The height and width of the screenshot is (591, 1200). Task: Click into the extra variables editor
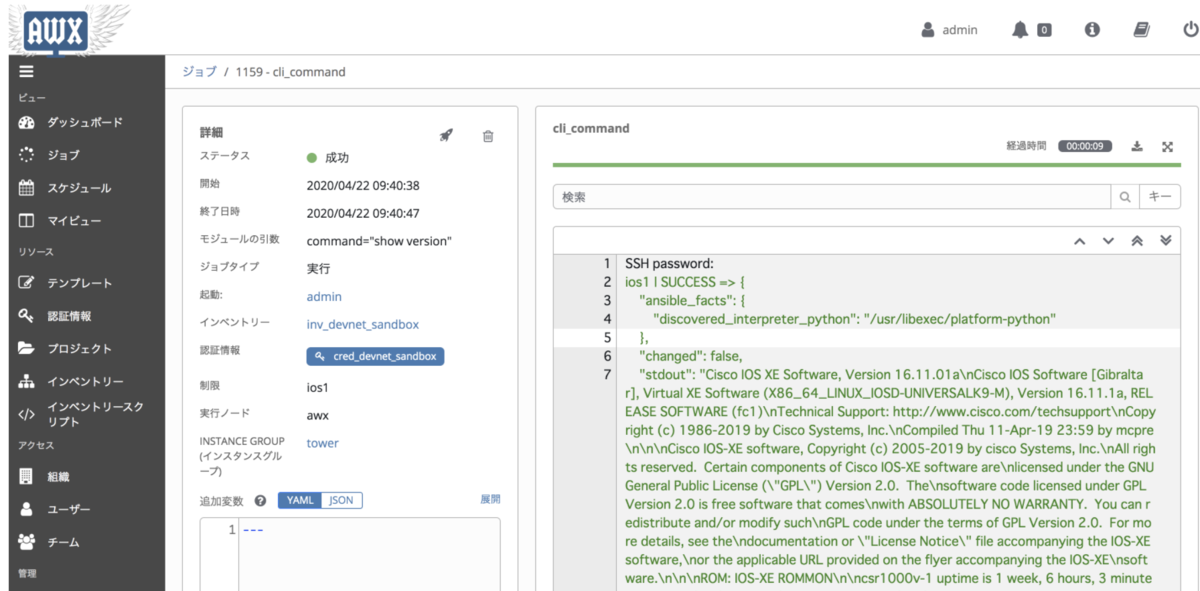(350, 554)
